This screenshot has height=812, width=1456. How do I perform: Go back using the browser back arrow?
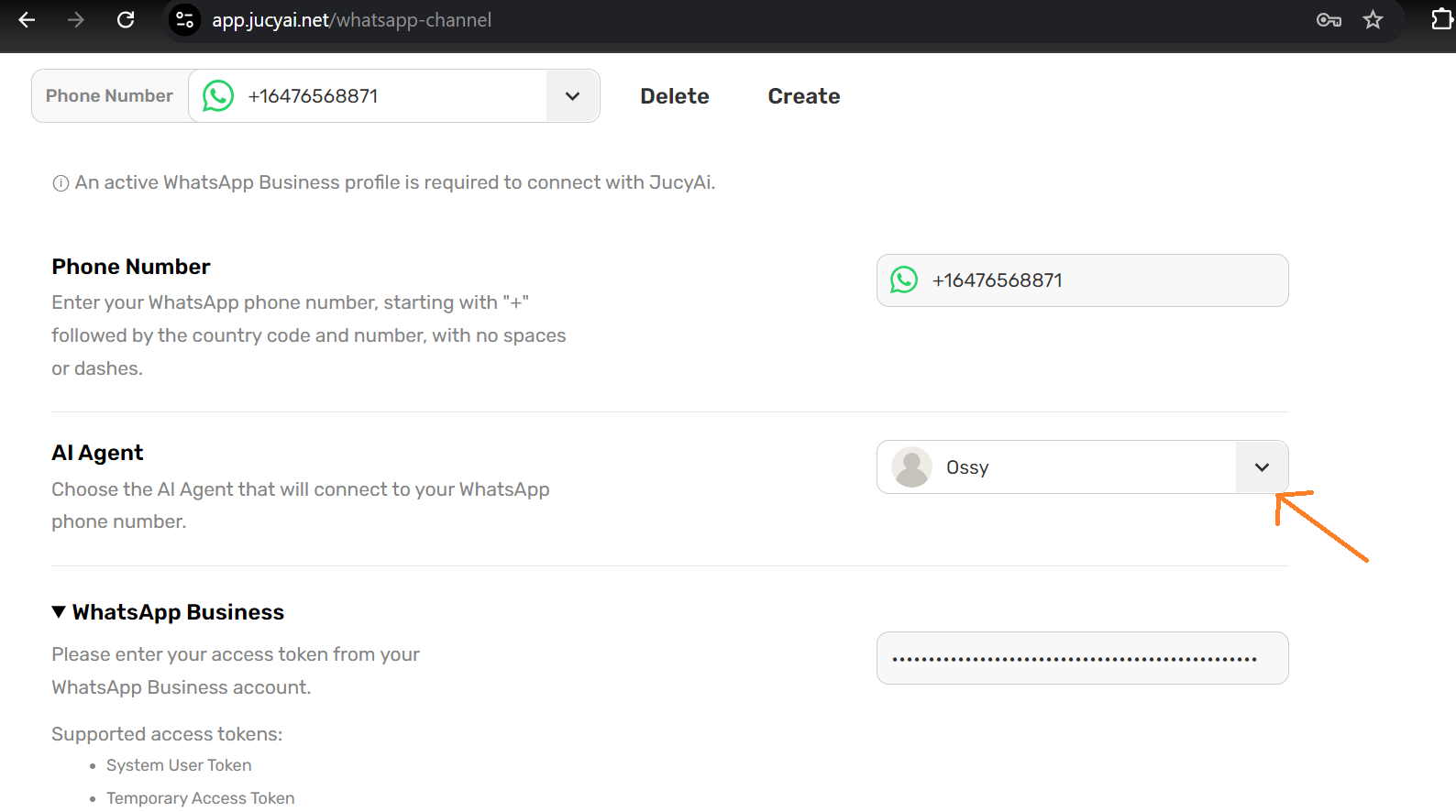point(27,19)
